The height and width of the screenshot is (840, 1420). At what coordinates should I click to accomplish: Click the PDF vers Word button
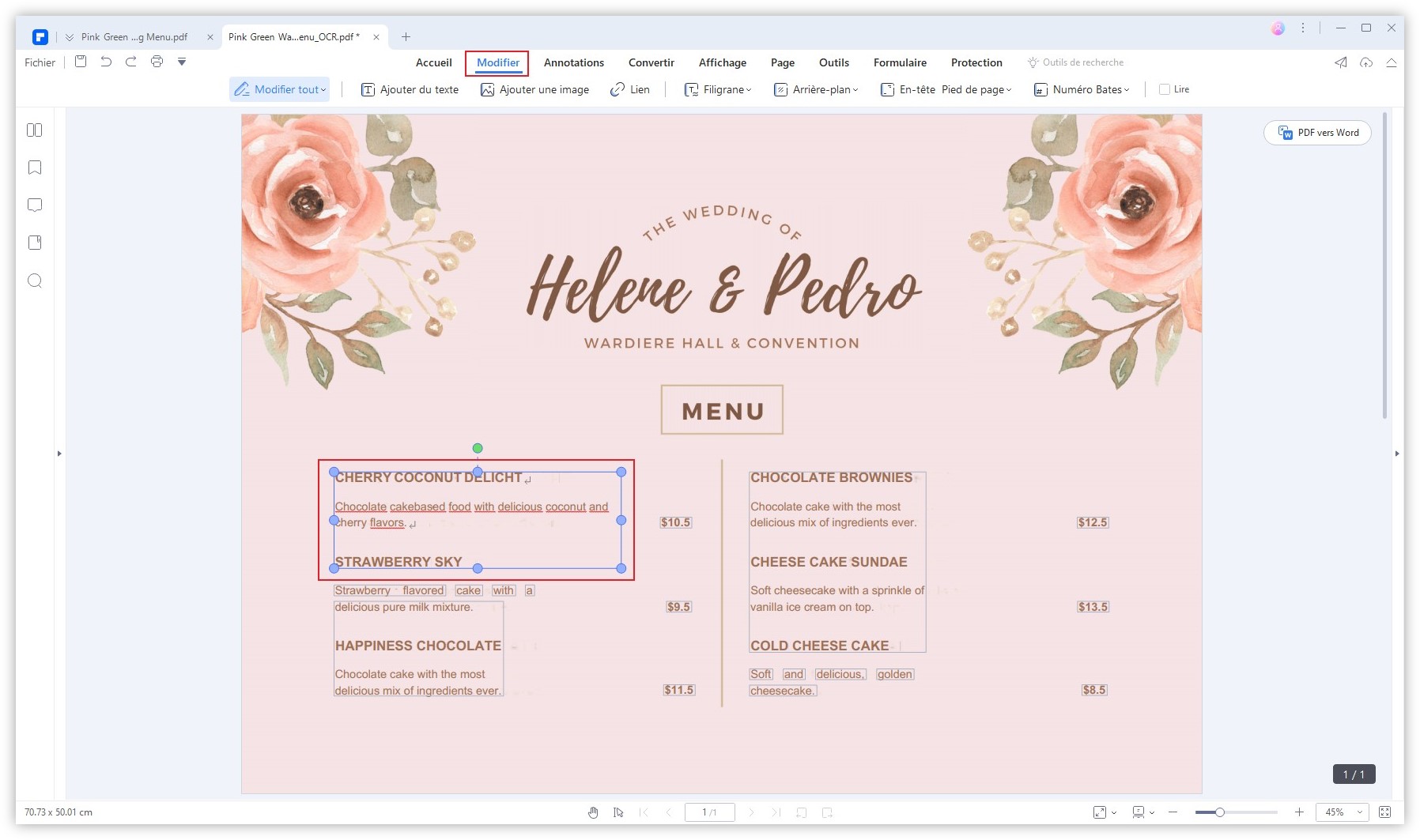pos(1317,133)
